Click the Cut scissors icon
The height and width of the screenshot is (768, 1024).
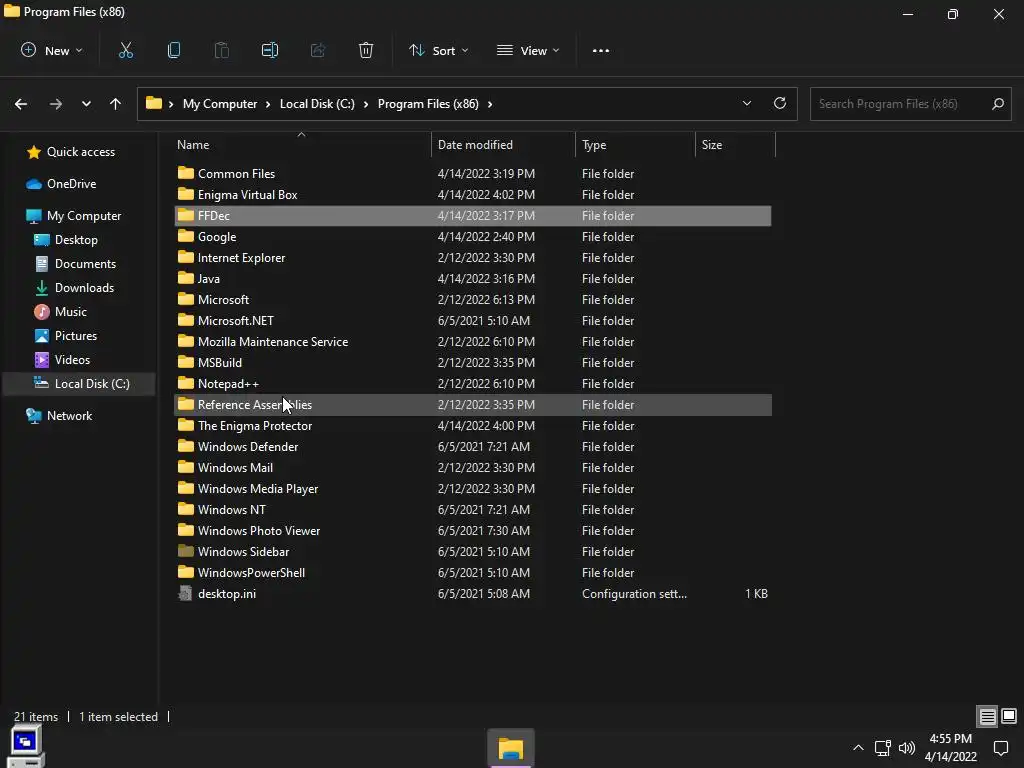tap(125, 50)
